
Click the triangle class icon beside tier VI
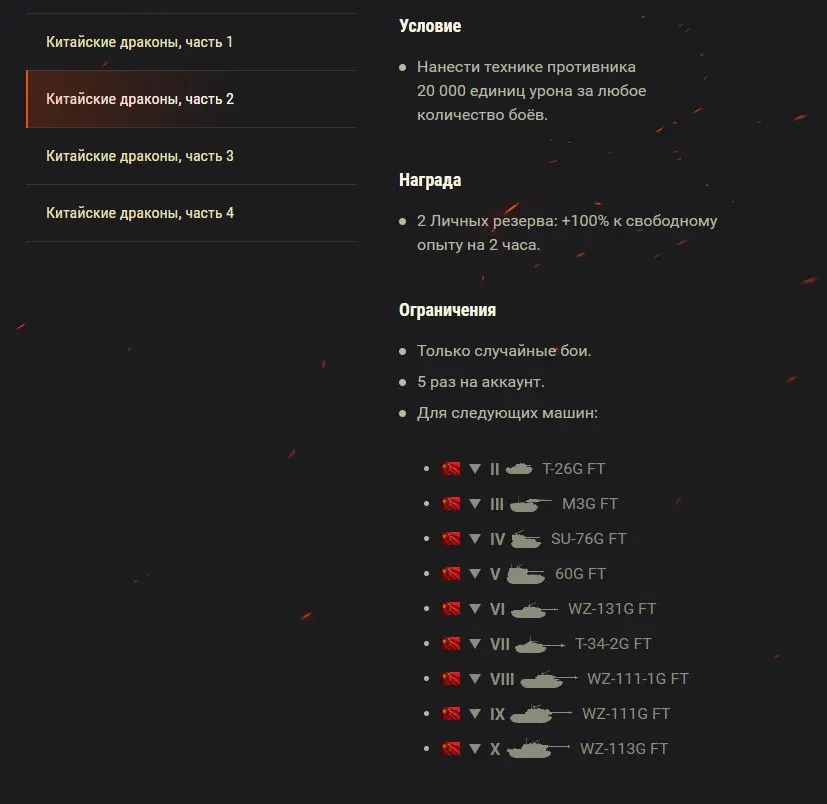[x=475, y=609]
